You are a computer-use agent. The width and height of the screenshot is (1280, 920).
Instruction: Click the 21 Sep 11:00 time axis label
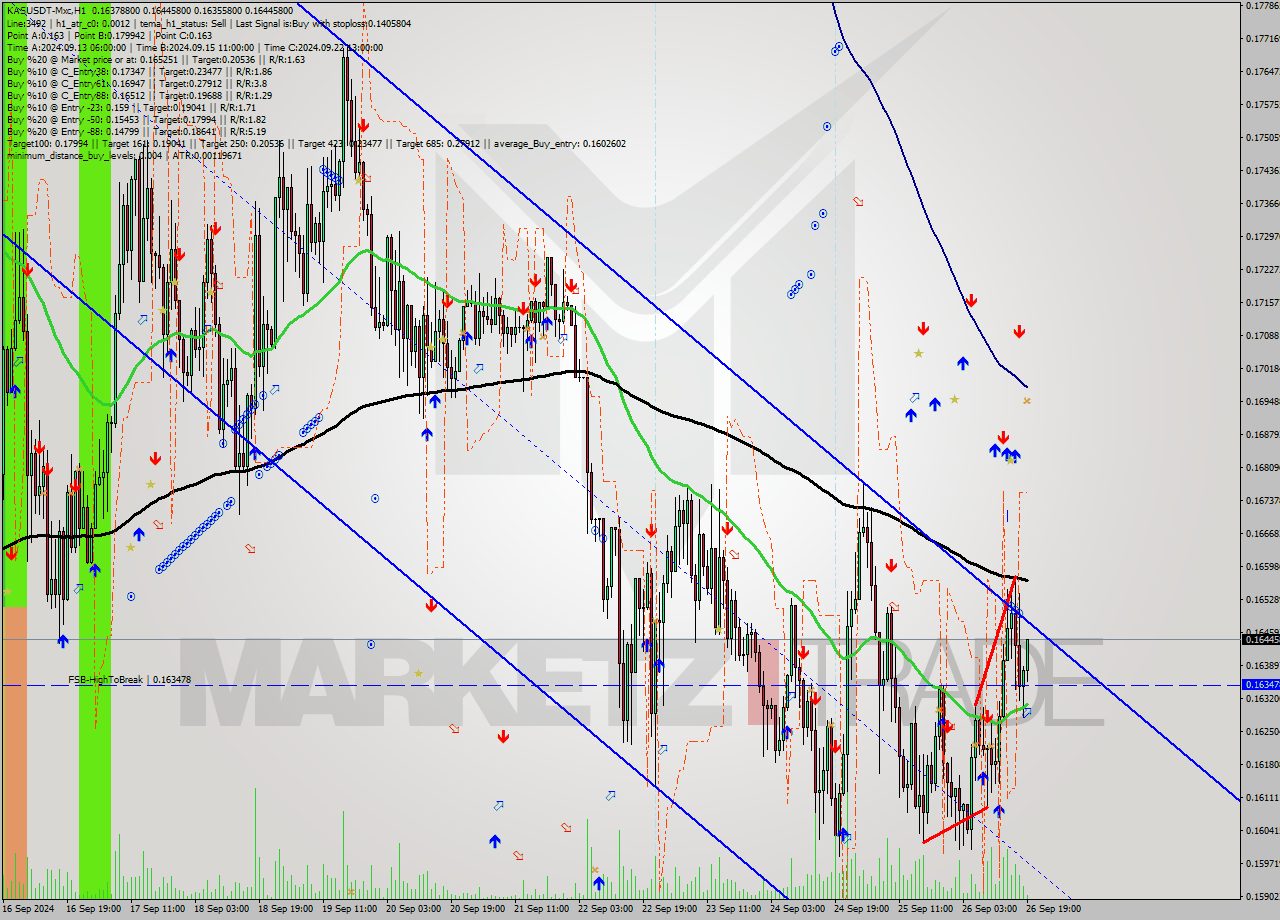click(x=541, y=909)
